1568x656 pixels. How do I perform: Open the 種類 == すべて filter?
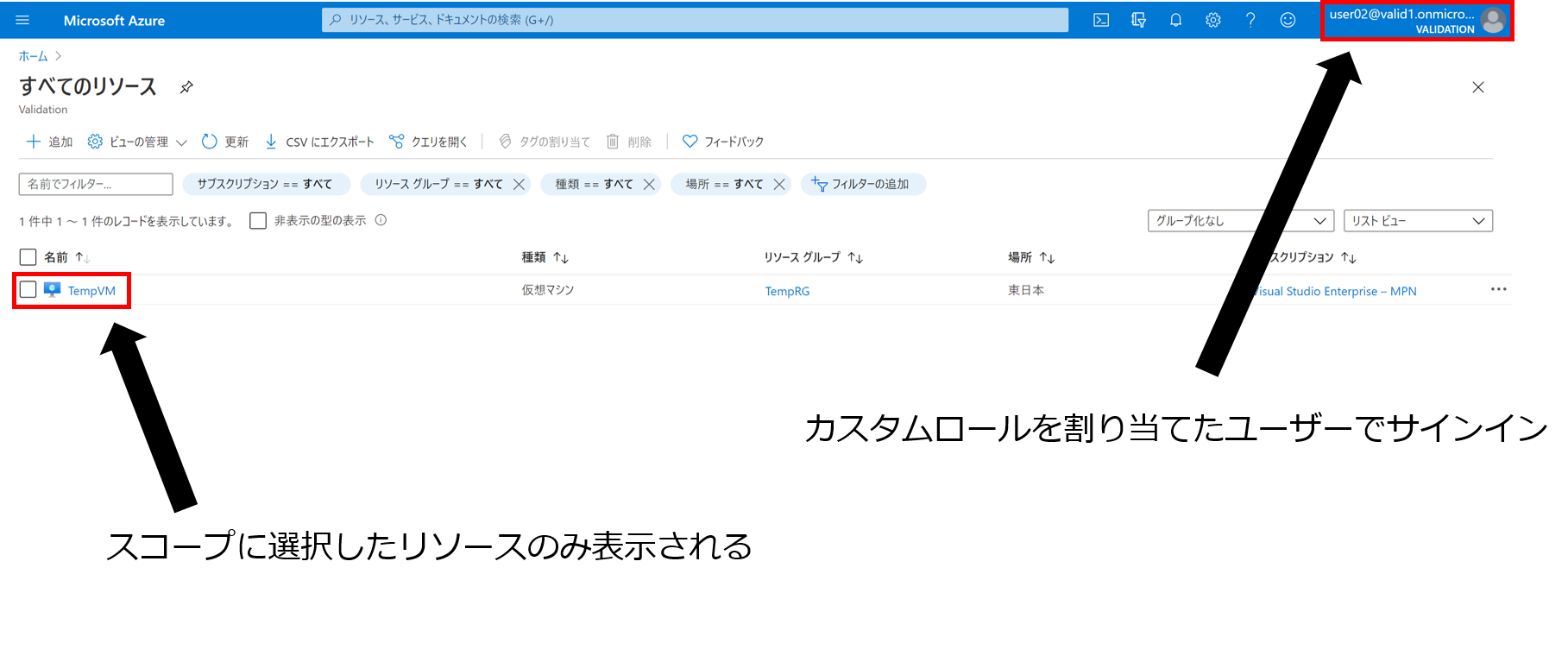pyautogui.click(x=594, y=184)
